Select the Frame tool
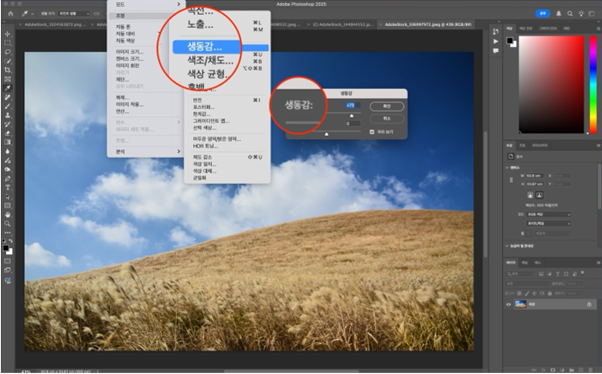 click(x=7, y=79)
